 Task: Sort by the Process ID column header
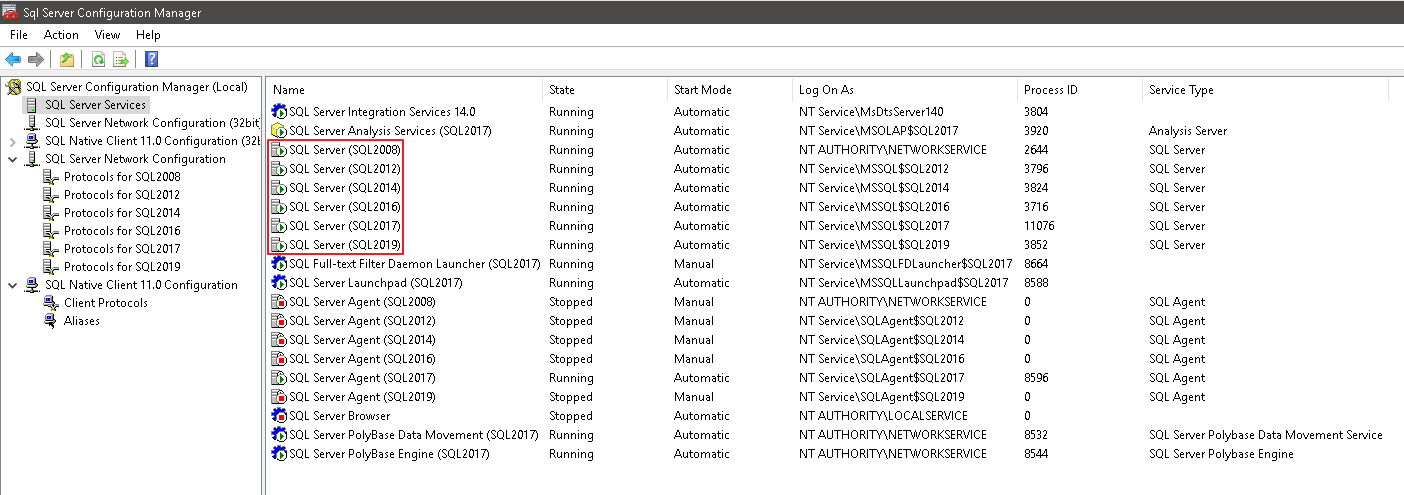pos(1079,90)
